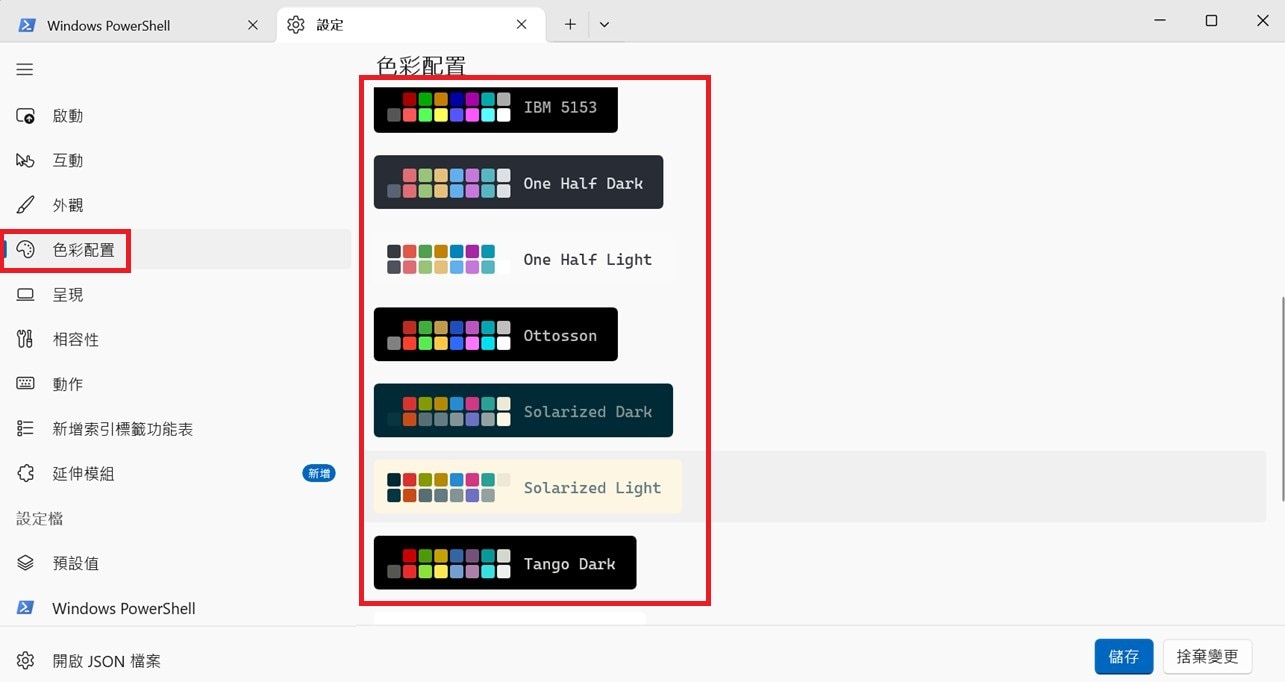
Task: Open the 呈現 settings page
Action: pyautogui.click(x=178, y=295)
